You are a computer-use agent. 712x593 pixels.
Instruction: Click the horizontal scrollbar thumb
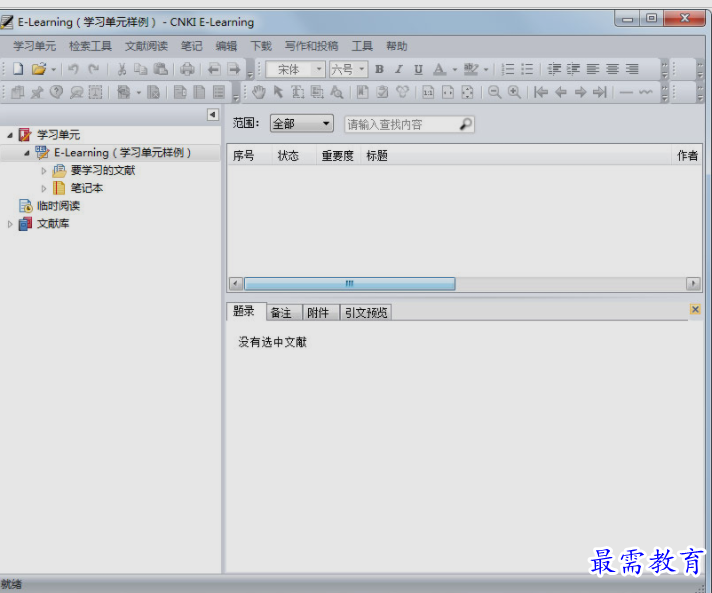tap(350, 284)
